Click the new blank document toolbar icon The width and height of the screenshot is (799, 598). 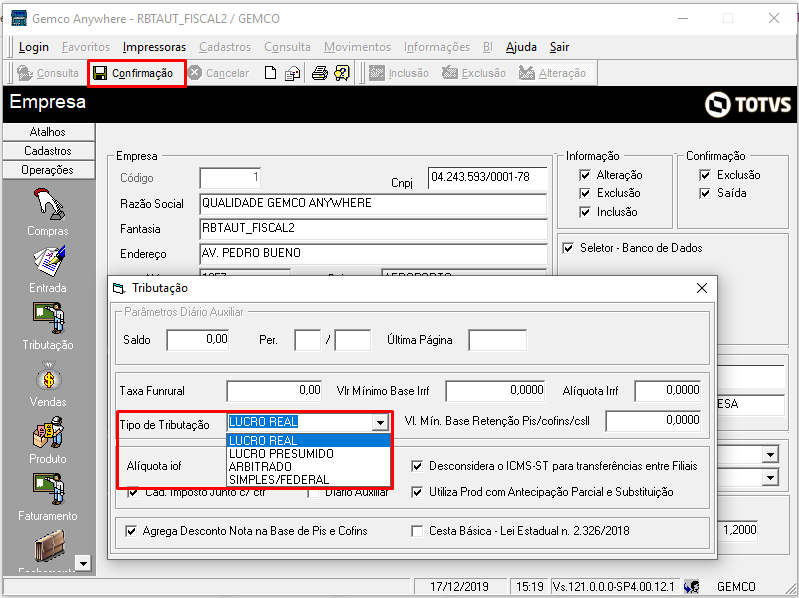point(271,73)
